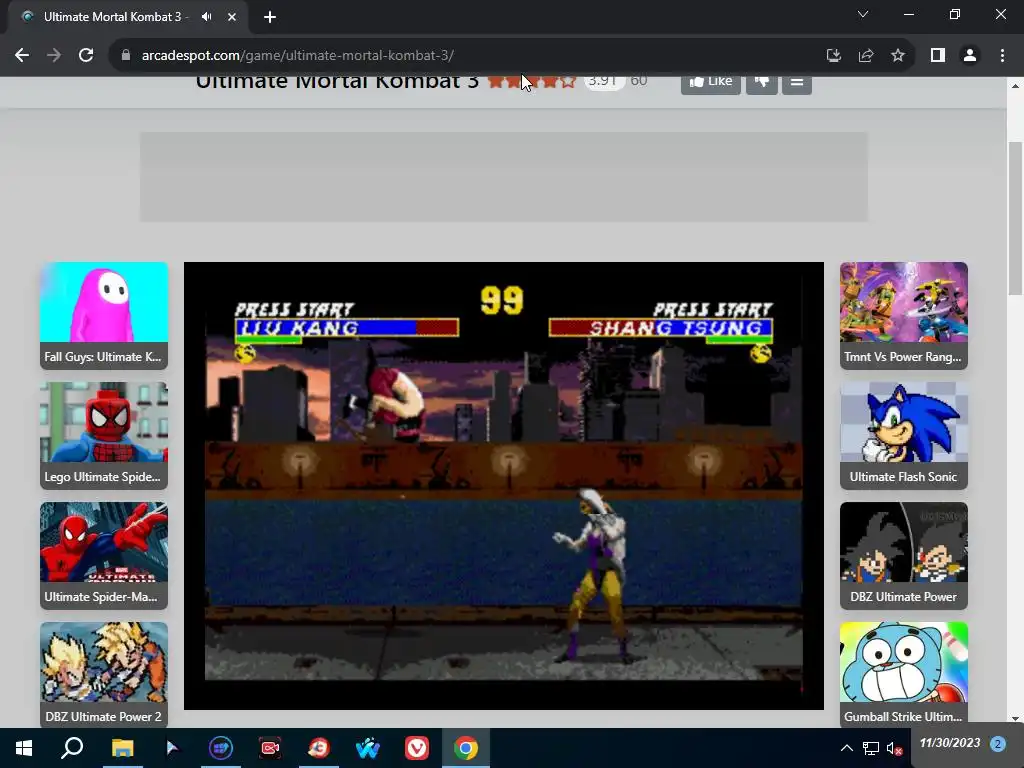Open the DBZ Ultimate Power 2 thumbnail
1024x768 pixels.
(x=104, y=675)
